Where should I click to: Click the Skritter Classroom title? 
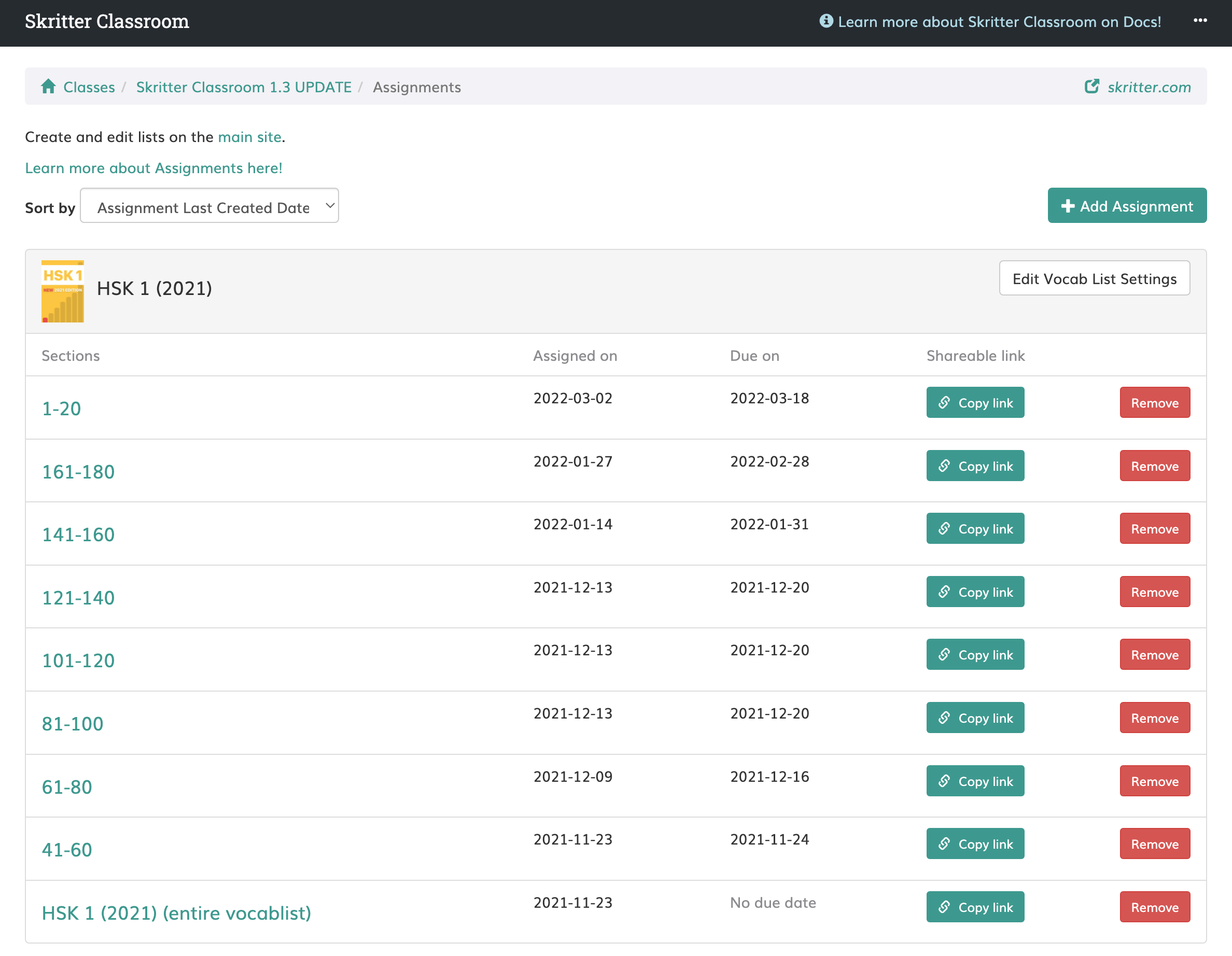pos(107,21)
